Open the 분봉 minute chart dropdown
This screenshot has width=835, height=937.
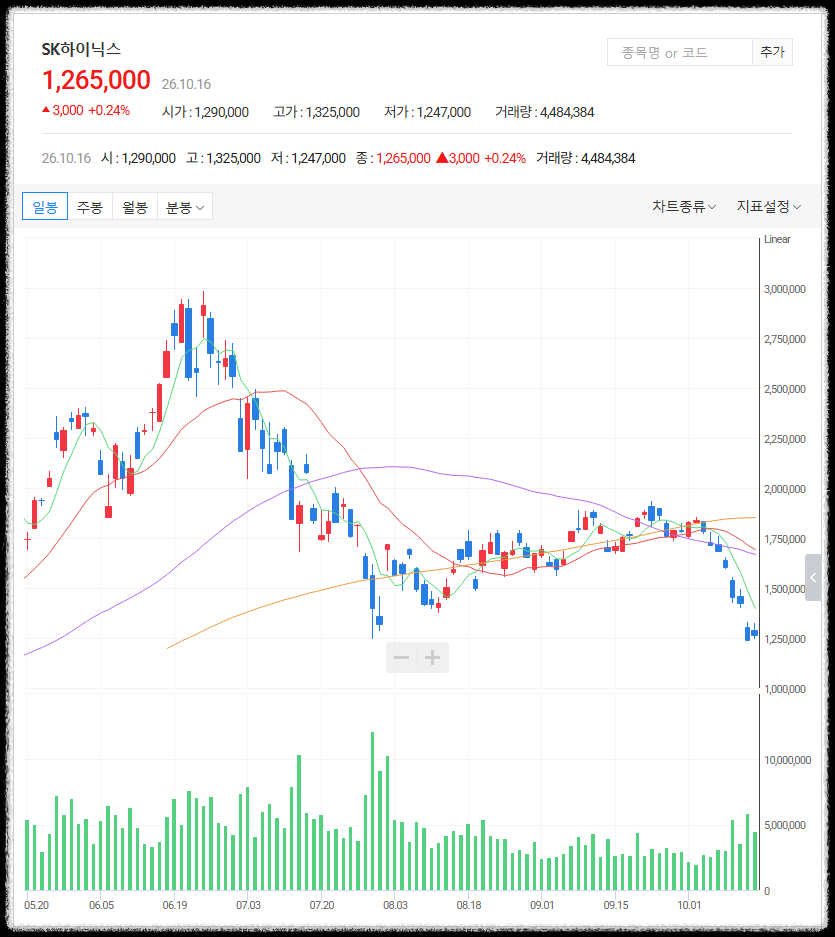[185, 207]
